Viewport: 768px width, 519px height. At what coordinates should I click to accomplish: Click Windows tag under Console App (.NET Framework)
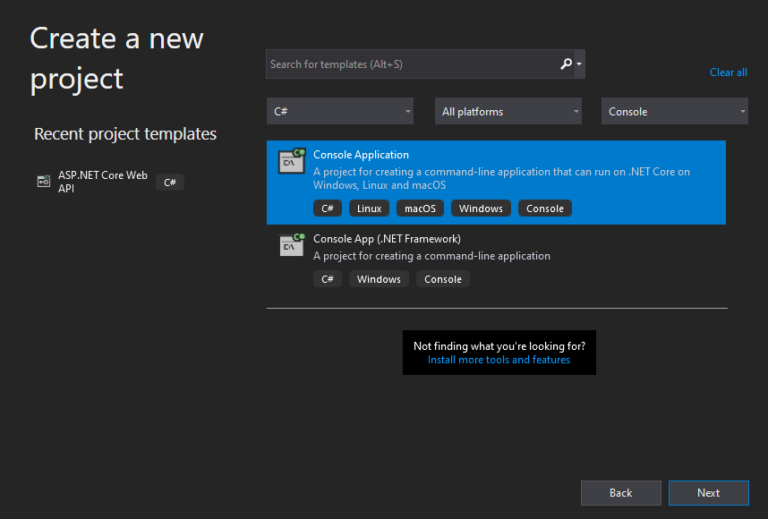[x=379, y=279]
